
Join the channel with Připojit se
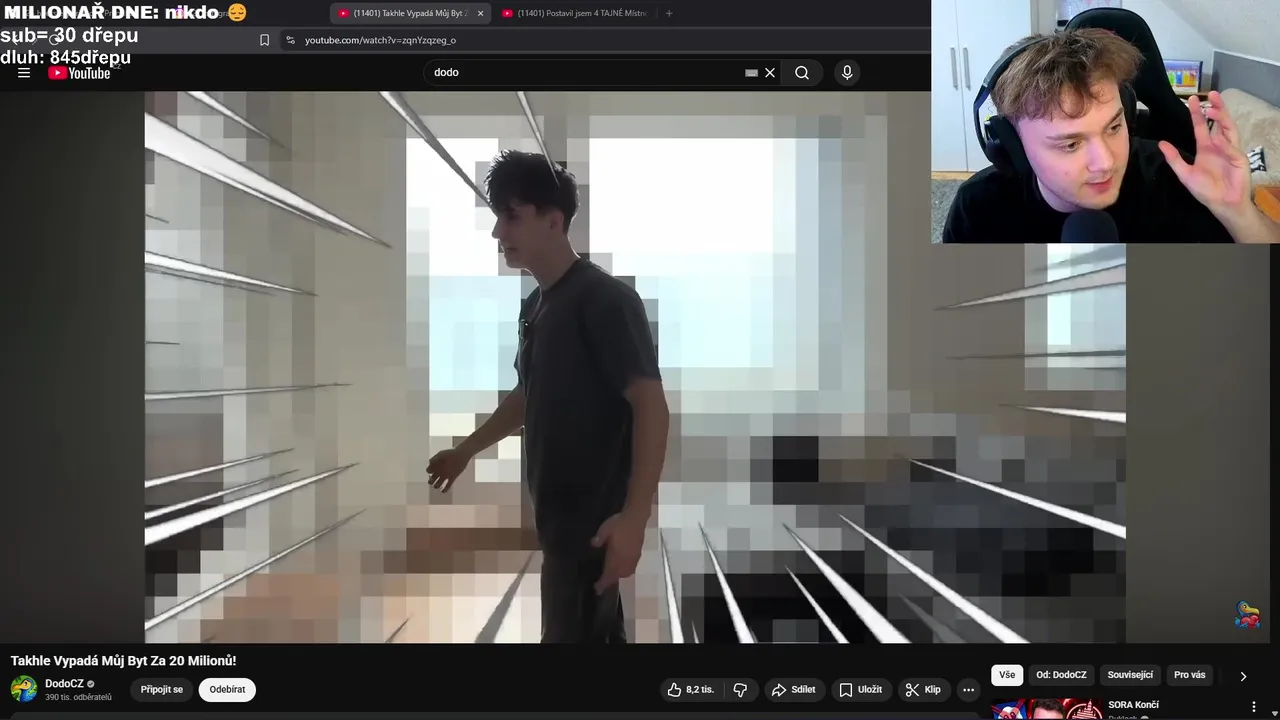click(162, 689)
